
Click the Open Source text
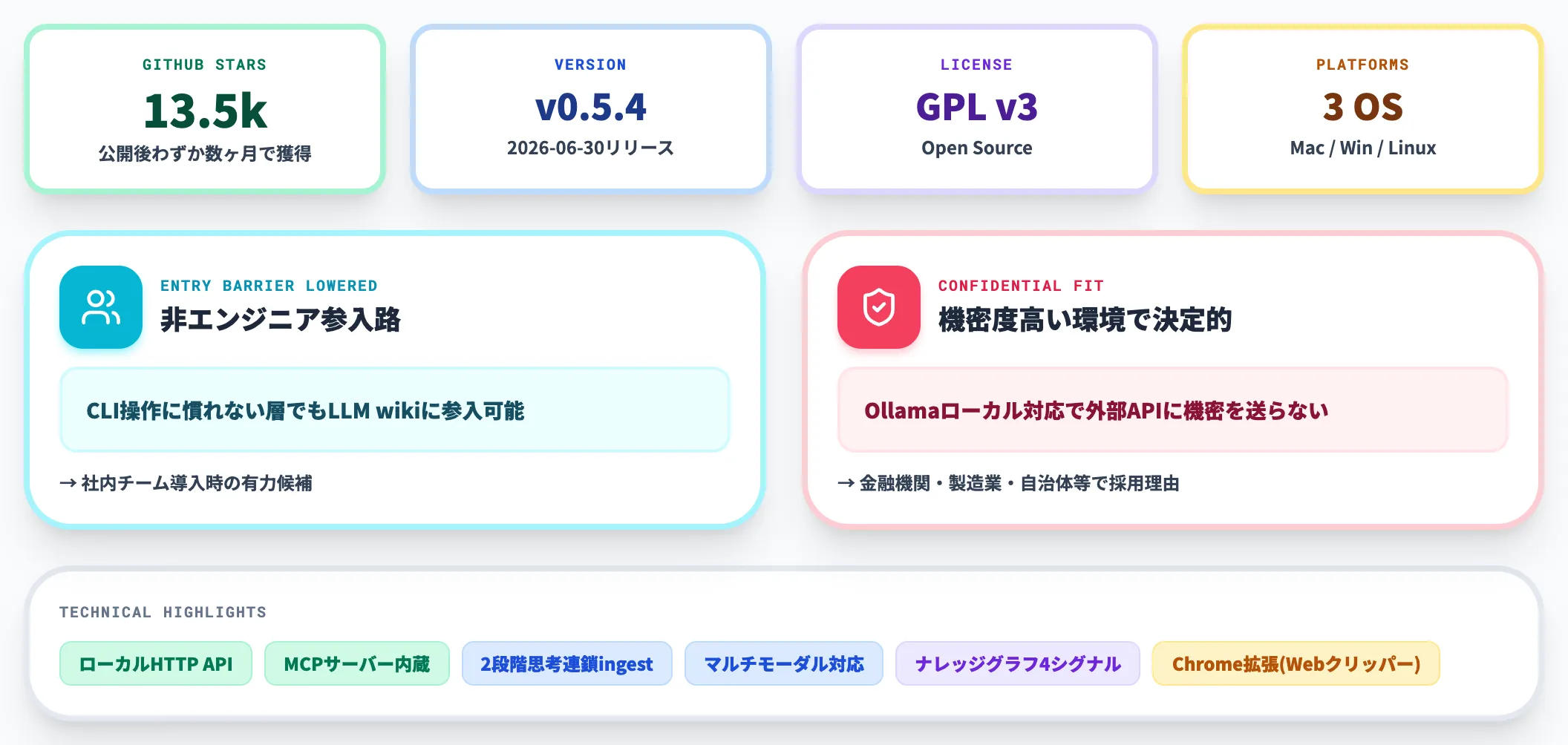977,148
